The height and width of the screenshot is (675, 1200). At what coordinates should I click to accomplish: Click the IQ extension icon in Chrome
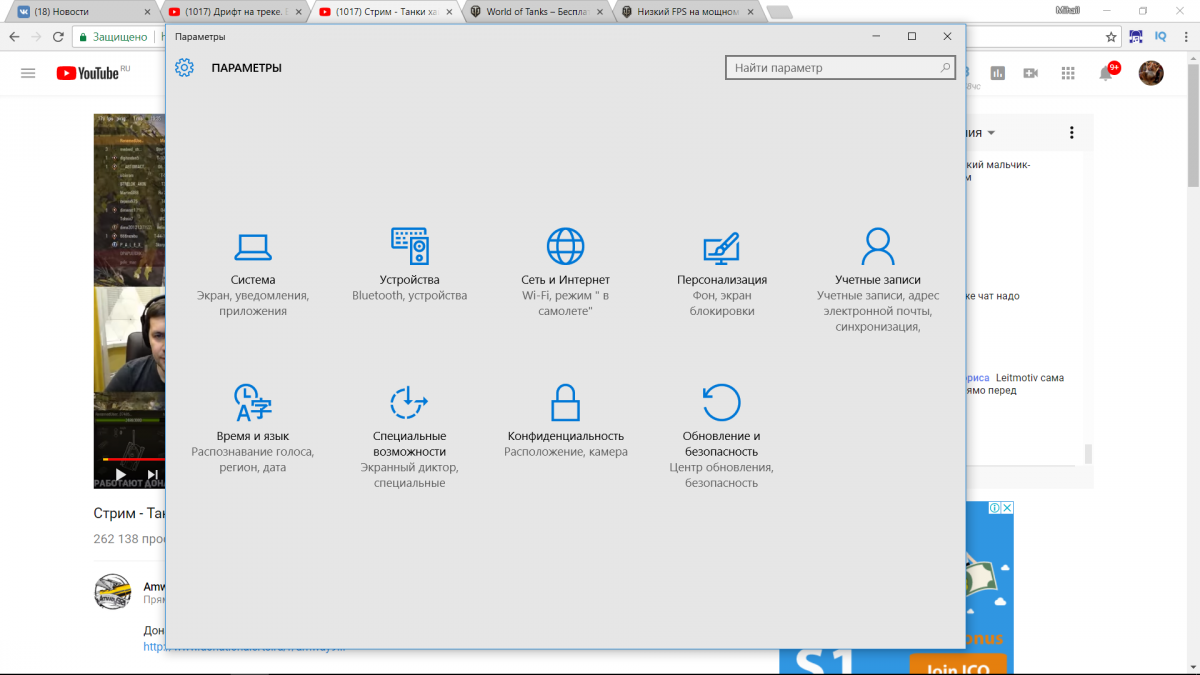click(x=1161, y=36)
